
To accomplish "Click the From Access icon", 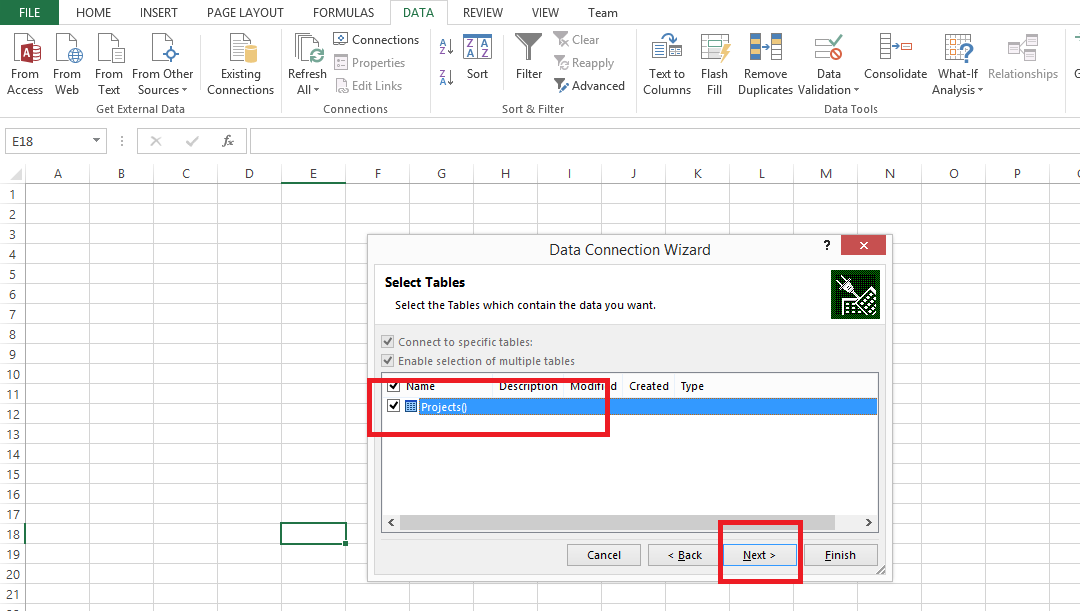I will (25, 49).
